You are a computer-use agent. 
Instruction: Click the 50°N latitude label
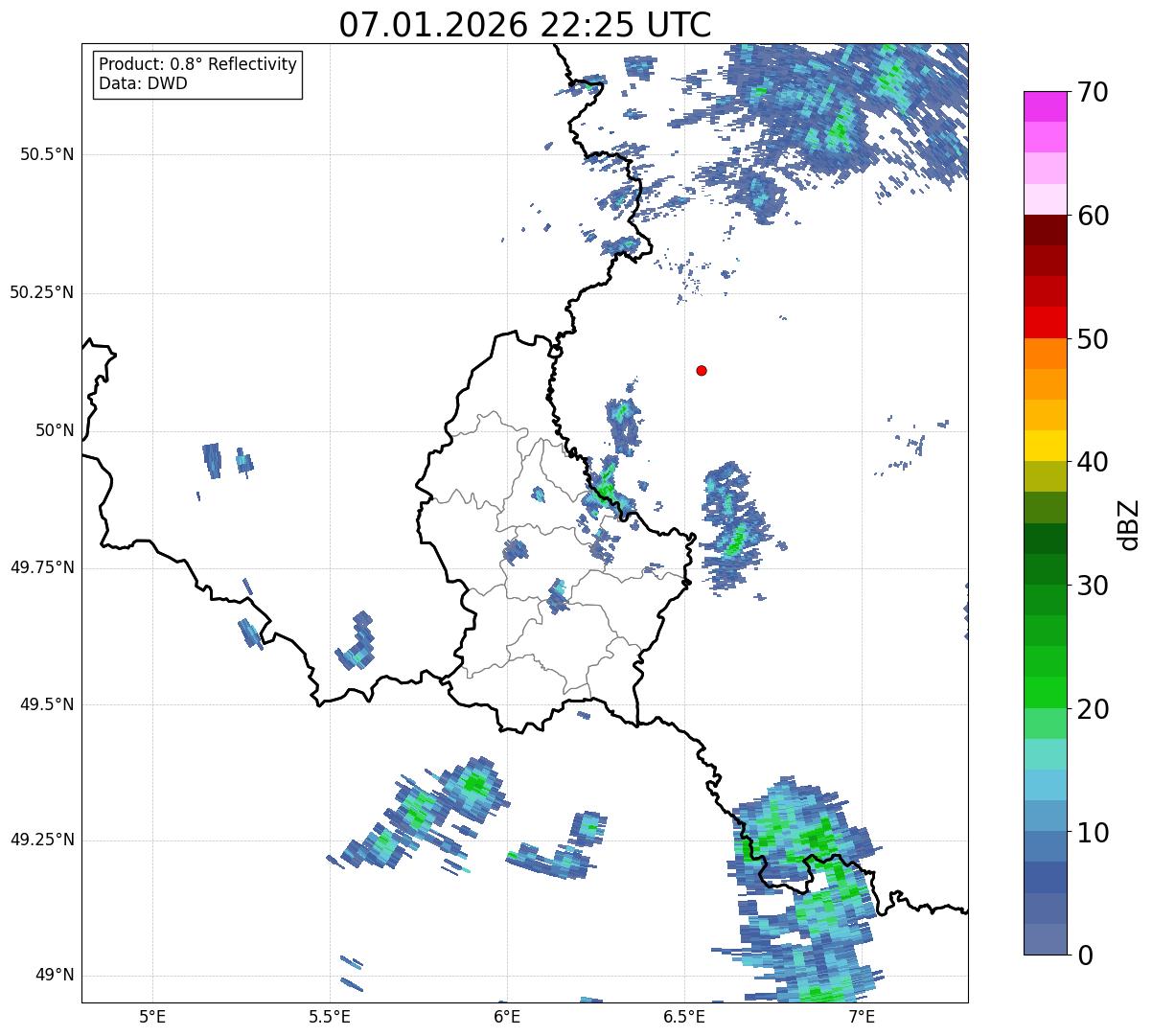56,430
